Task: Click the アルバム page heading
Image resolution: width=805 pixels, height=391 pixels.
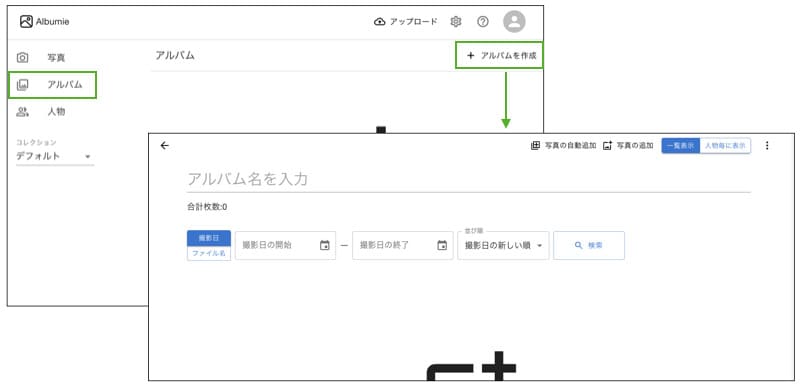Action: pyautogui.click(x=175, y=55)
